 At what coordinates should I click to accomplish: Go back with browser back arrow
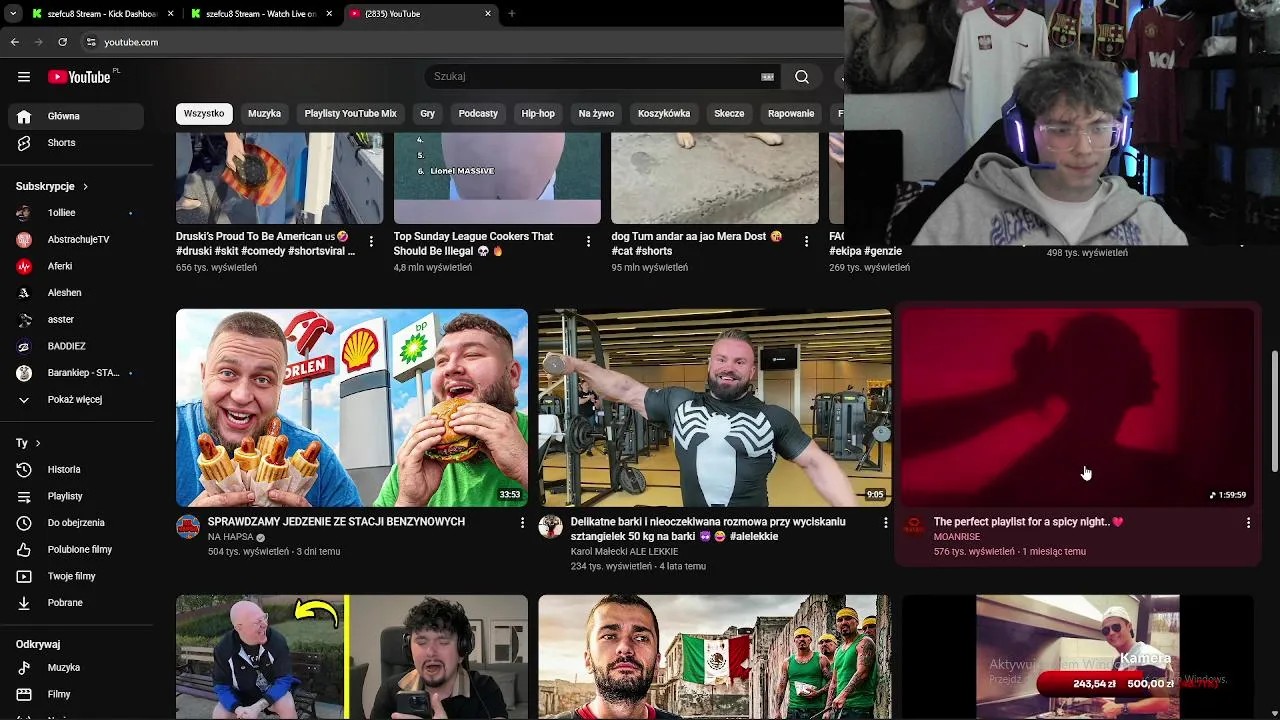[x=15, y=42]
